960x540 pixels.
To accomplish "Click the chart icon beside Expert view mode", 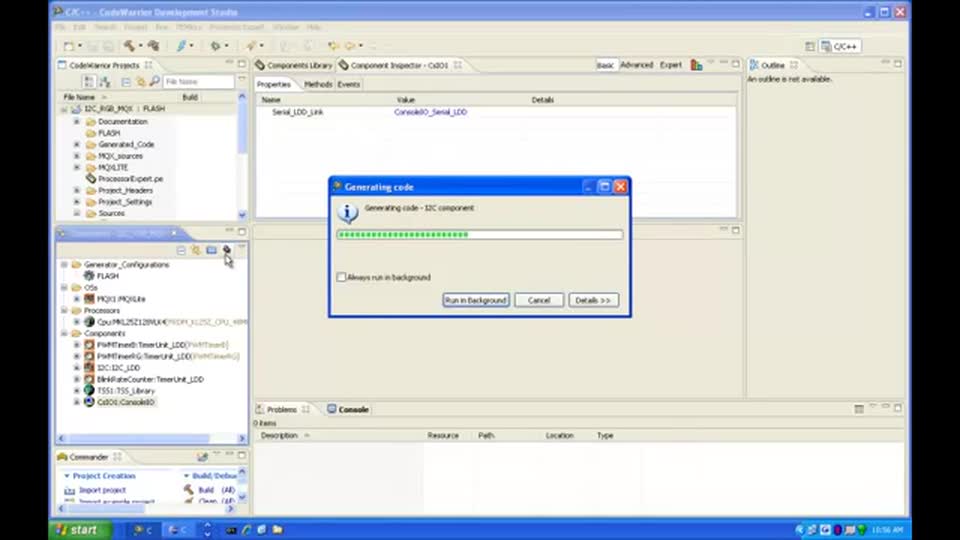I will pyautogui.click(x=696, y=65).
